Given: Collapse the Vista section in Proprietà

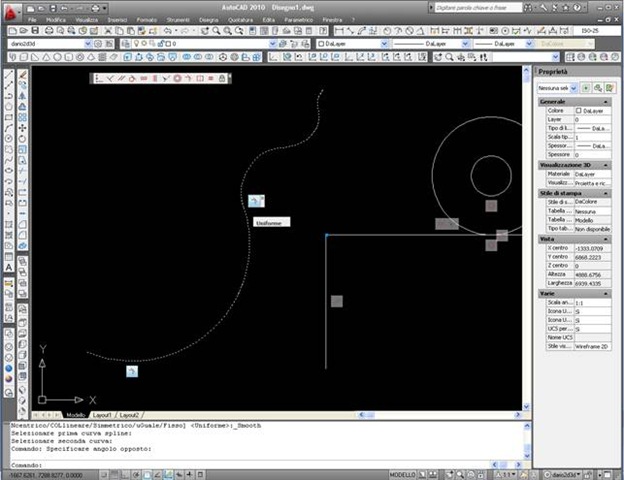Looking at the screenshot, I should tap(606, 239).
